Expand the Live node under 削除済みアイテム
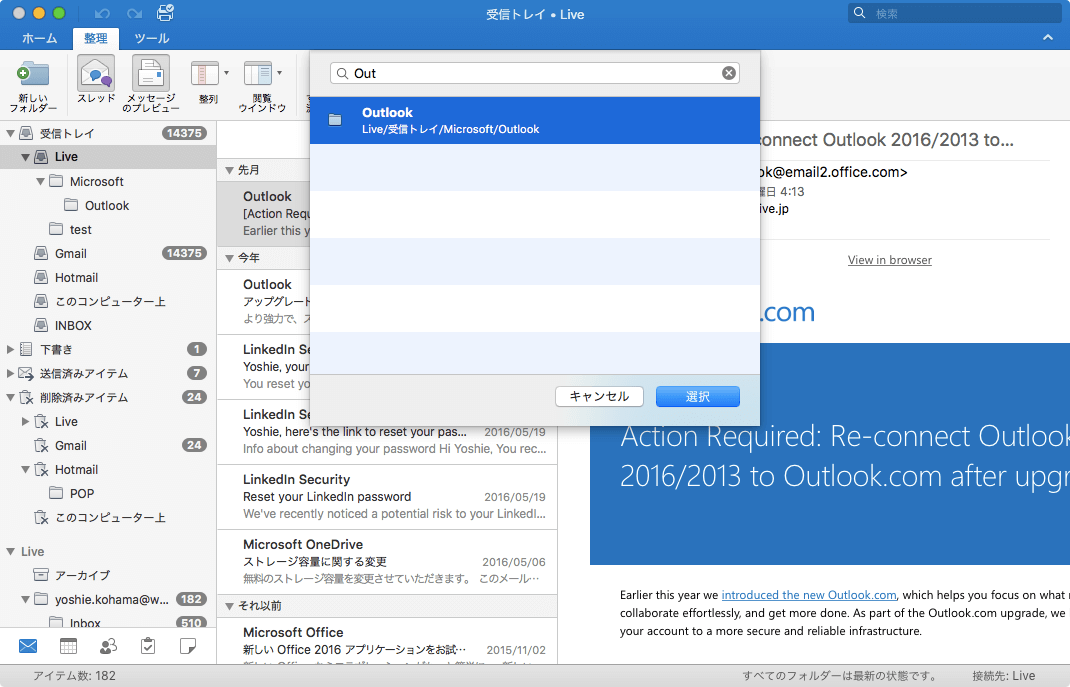The image size is (1070, 687). (x=25, y=422)
